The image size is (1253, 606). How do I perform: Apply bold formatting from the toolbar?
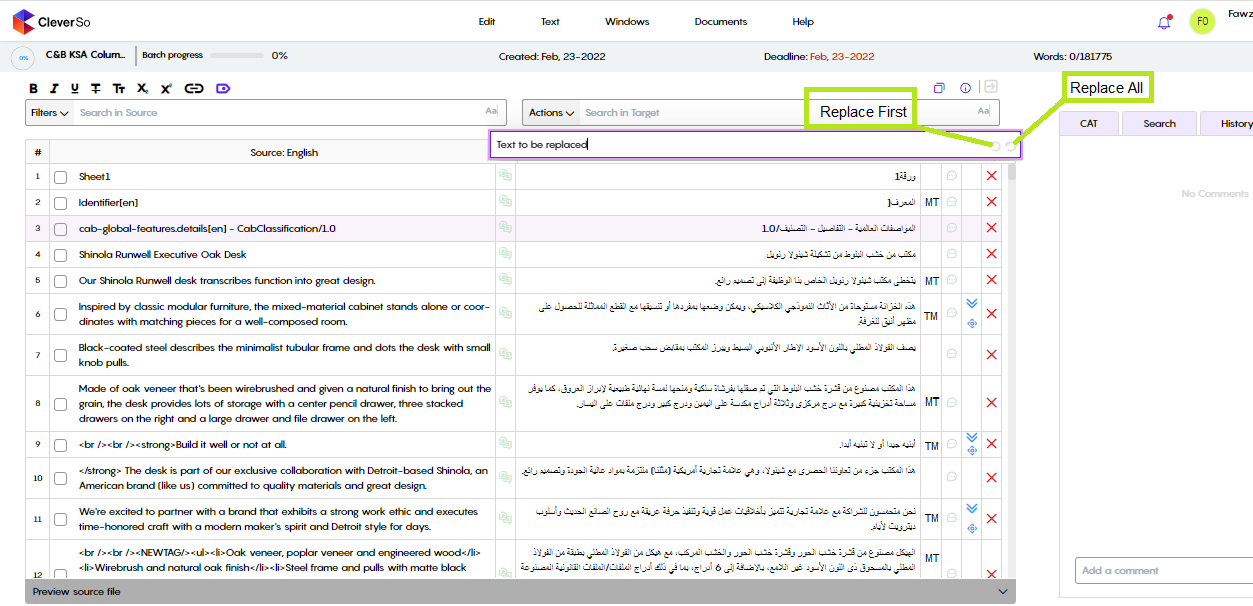point(34,89)
